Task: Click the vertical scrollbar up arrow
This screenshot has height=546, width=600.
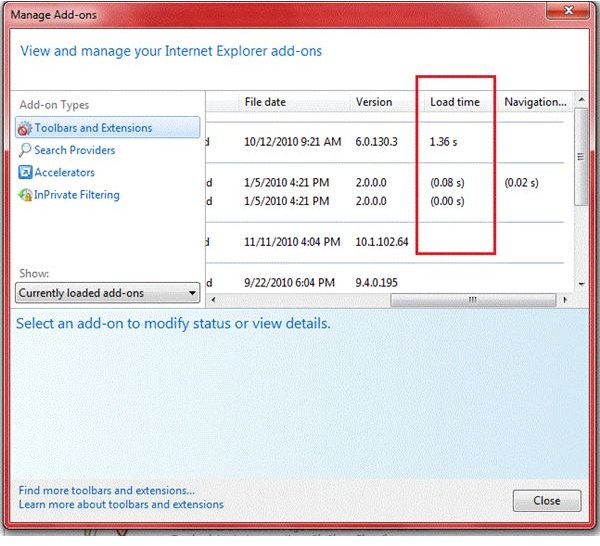Action: [581, 100]
